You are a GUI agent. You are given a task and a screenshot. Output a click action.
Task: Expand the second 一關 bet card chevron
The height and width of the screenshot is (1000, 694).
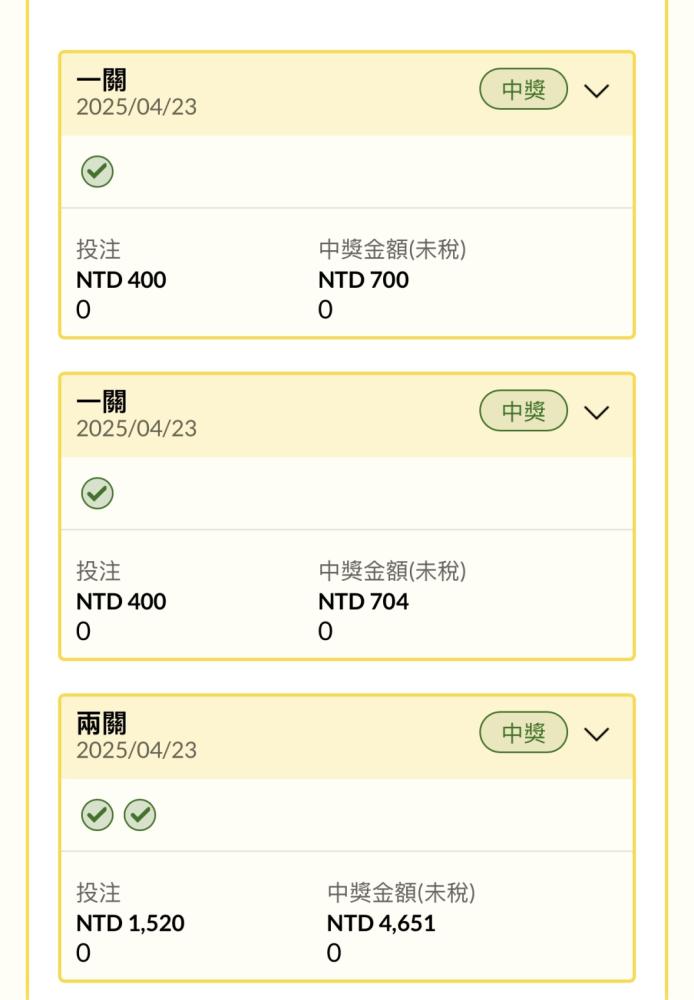[x=596, y=412]
